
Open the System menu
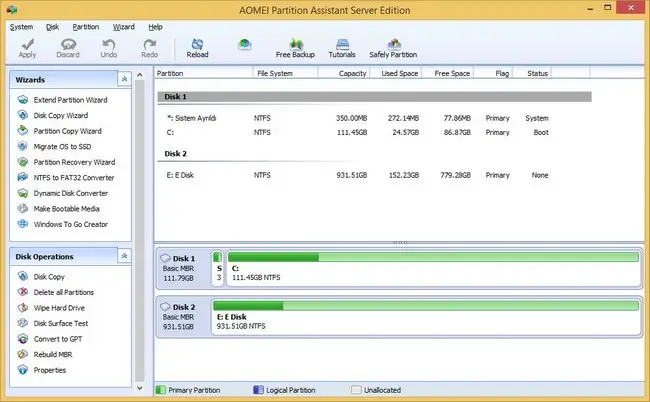(22, 27)
